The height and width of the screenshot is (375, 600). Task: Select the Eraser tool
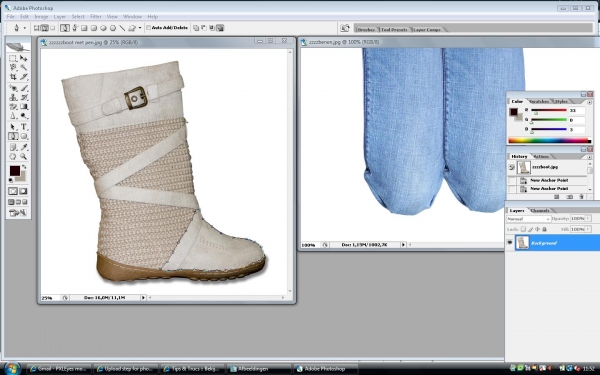tap(13, 107)
